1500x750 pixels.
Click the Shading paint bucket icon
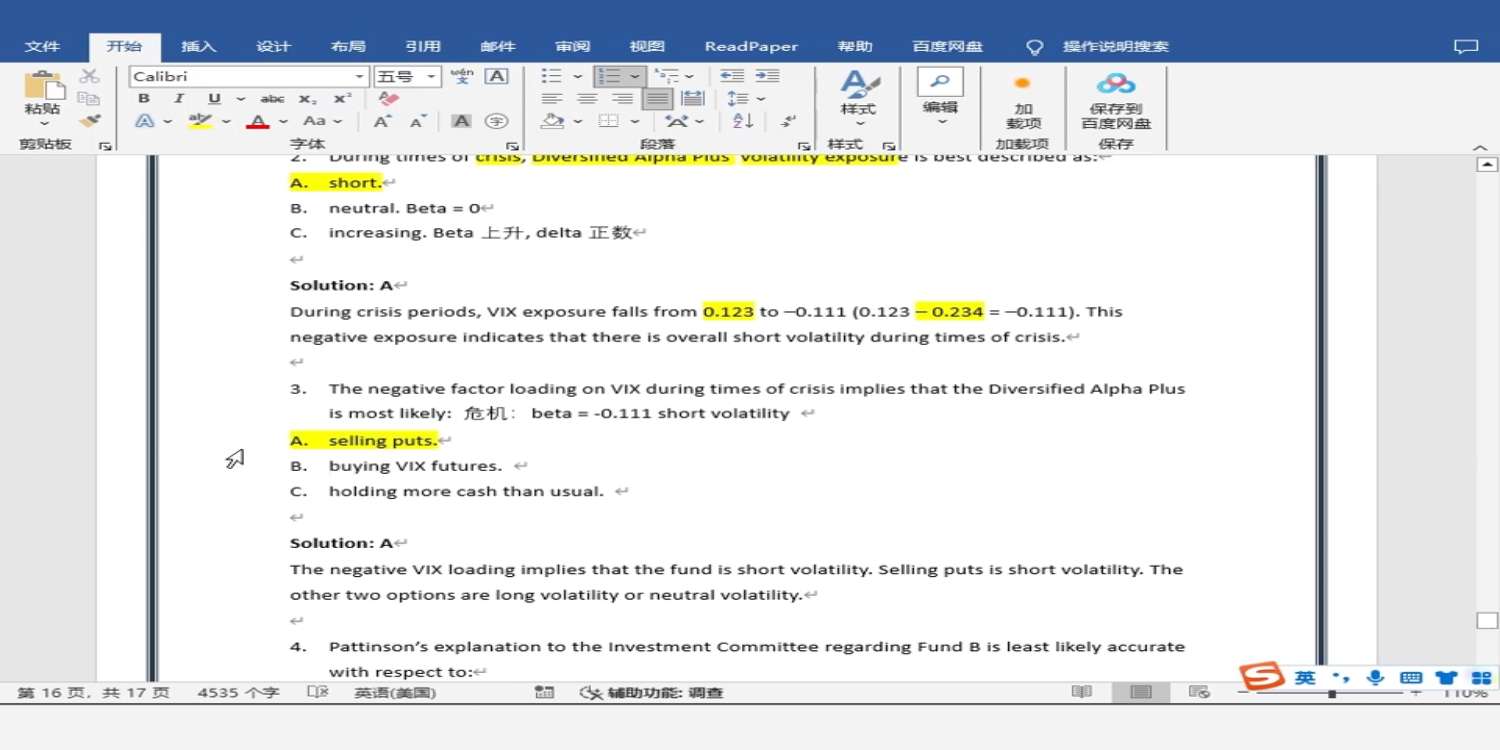[552, 121]
